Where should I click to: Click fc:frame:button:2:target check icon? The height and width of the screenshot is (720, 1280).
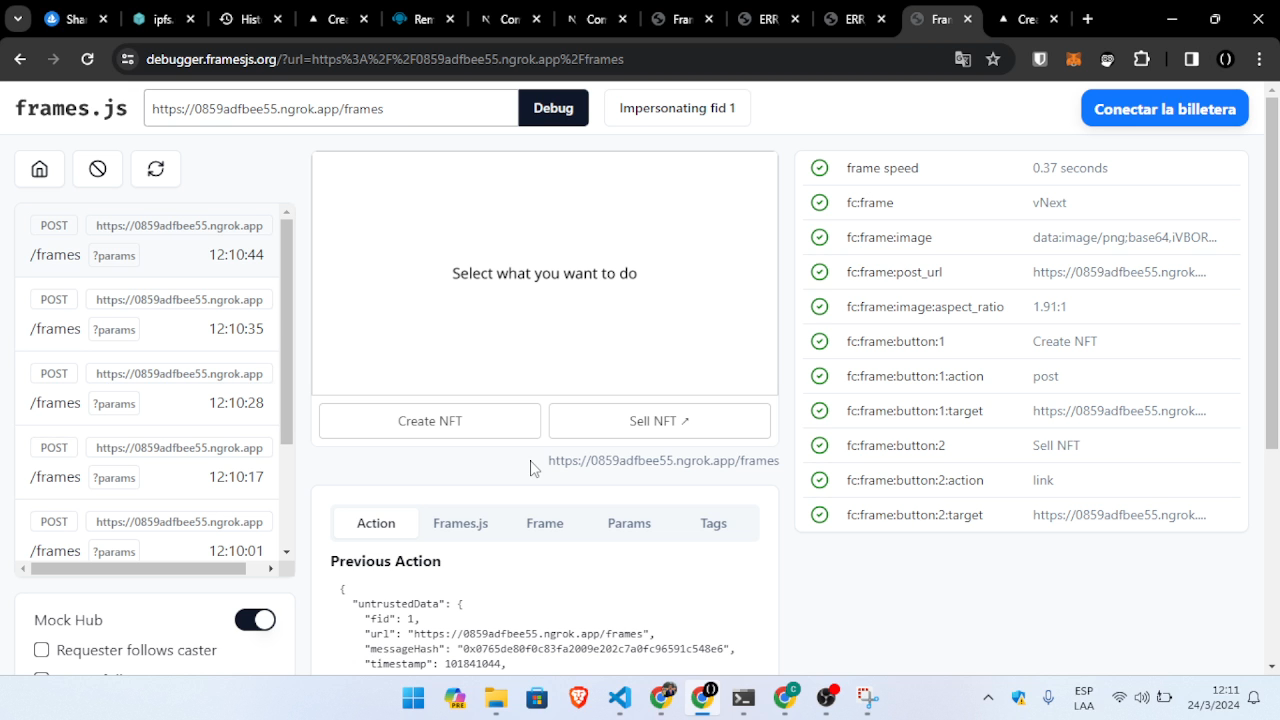[820, 515]
